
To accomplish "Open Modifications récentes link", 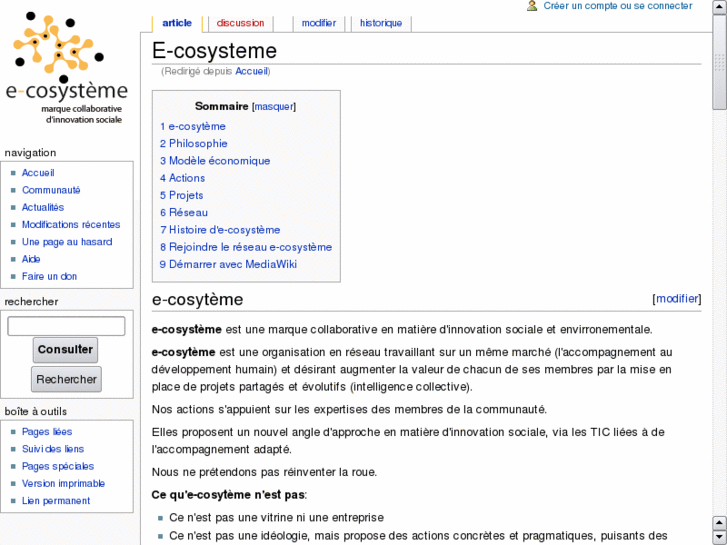I will (x=71, y=224).
